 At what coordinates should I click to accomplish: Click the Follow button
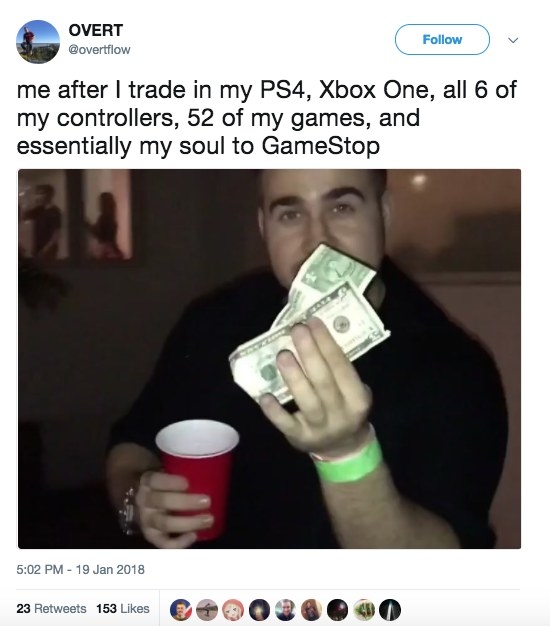442,40
